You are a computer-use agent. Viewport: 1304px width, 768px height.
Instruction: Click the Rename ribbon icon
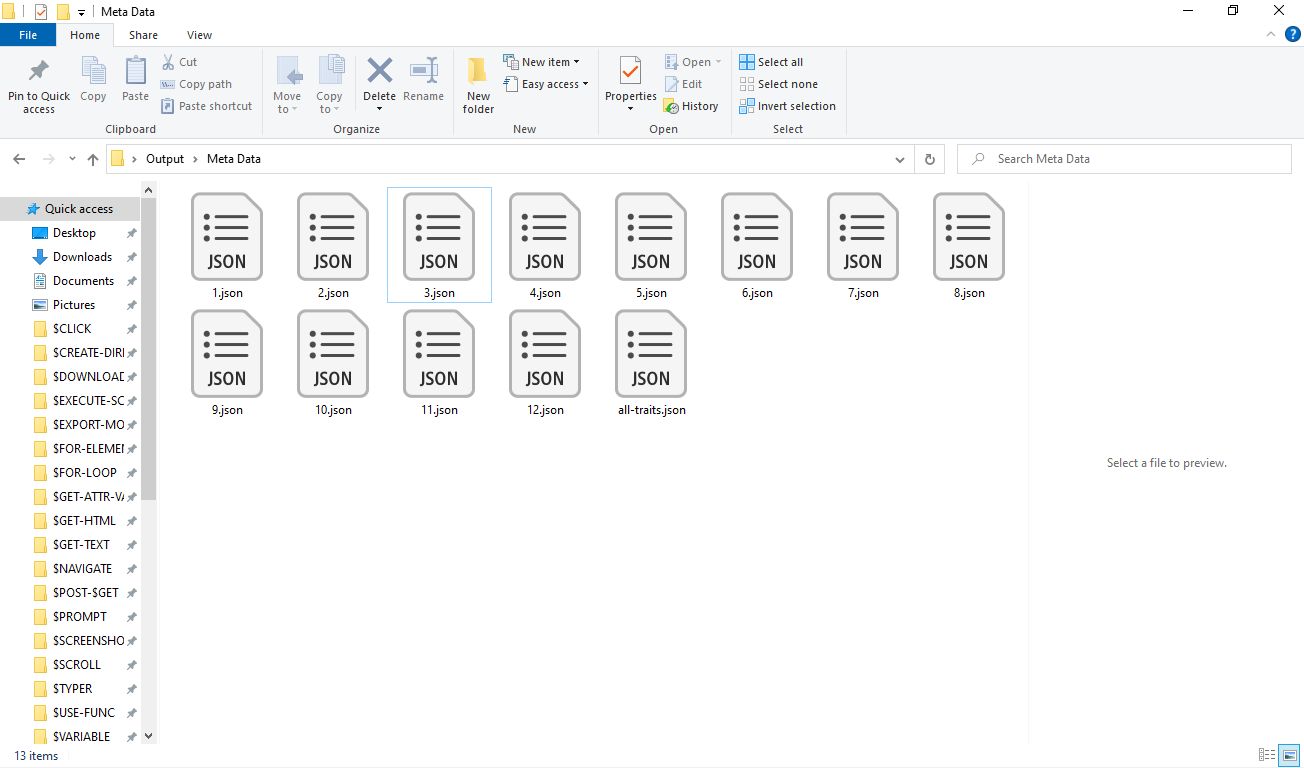[423, 70]
